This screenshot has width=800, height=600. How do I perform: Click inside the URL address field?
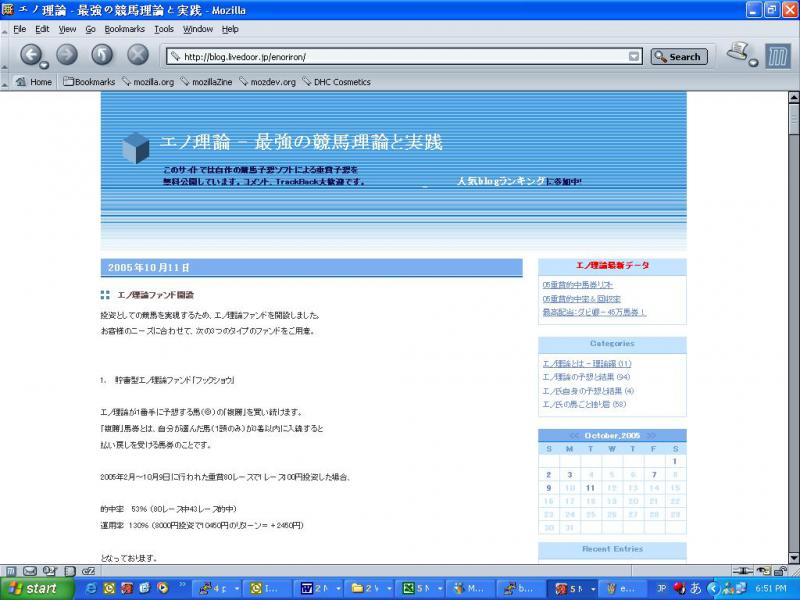point(400,57)
